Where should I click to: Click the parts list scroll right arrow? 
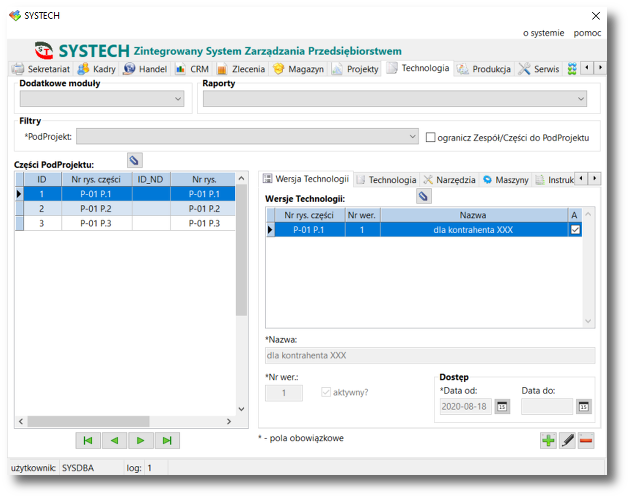[x=229, y=421]
